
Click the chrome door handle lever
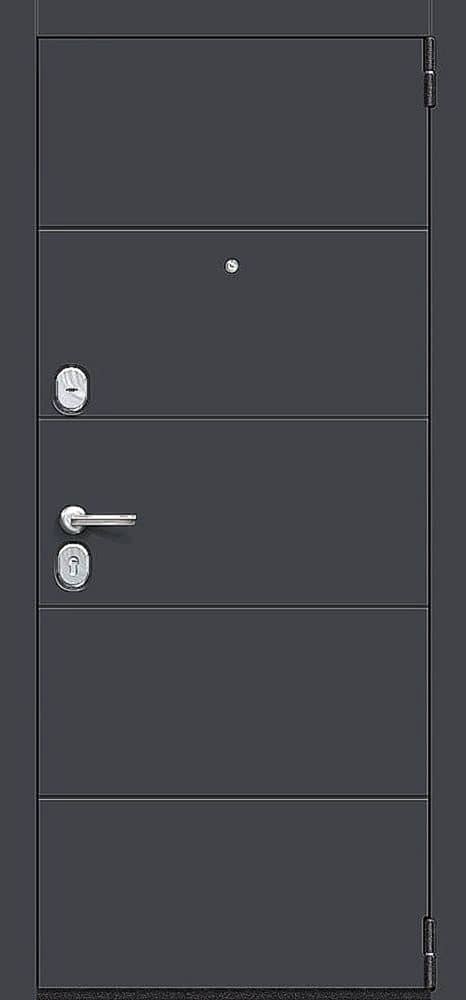pos(103,518)
